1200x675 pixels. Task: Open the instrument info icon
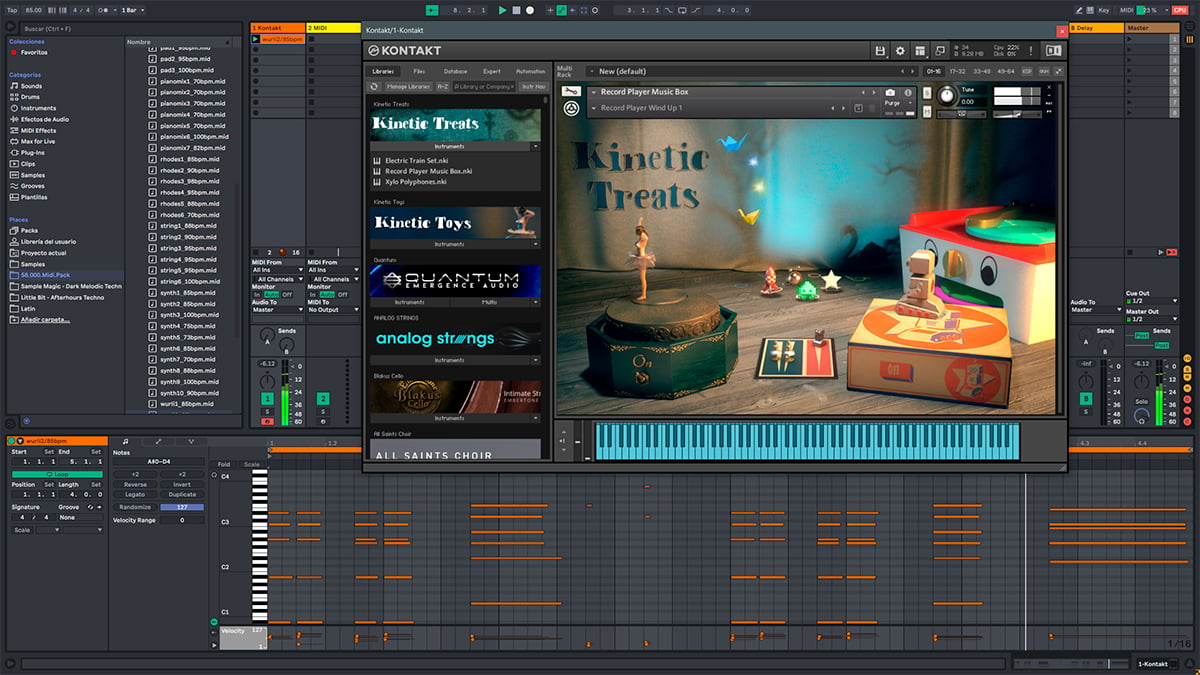click(909, 92)
